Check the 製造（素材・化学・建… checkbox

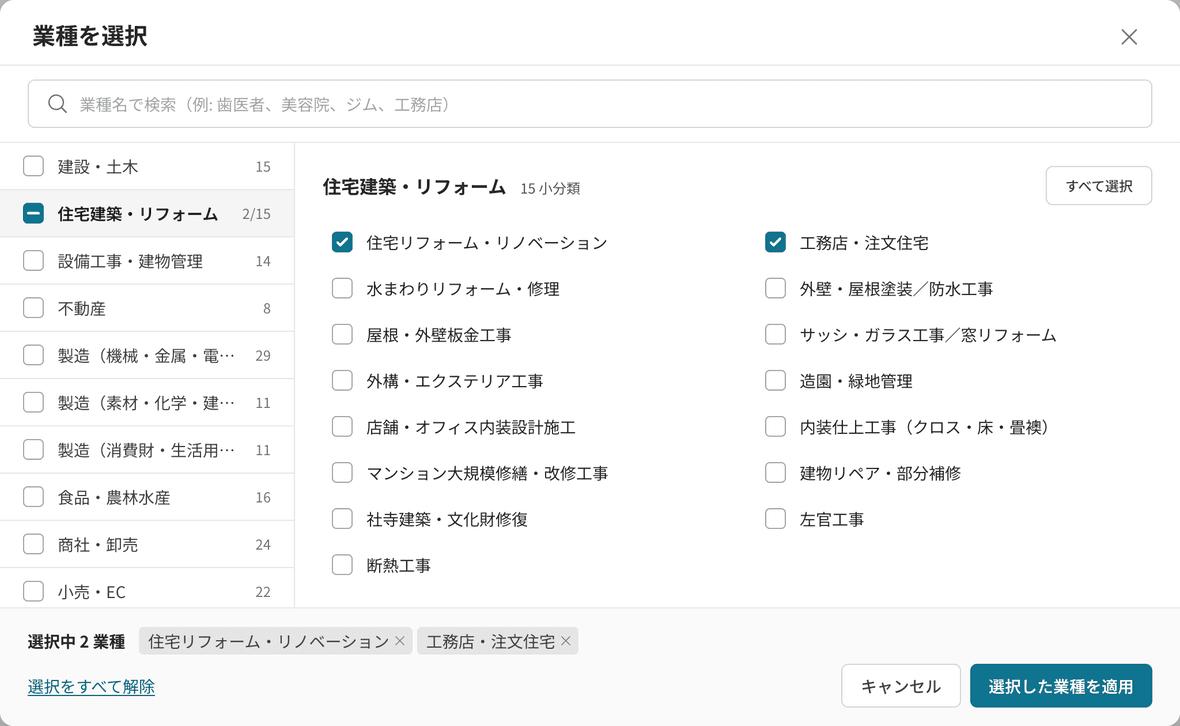click(33, 402)
